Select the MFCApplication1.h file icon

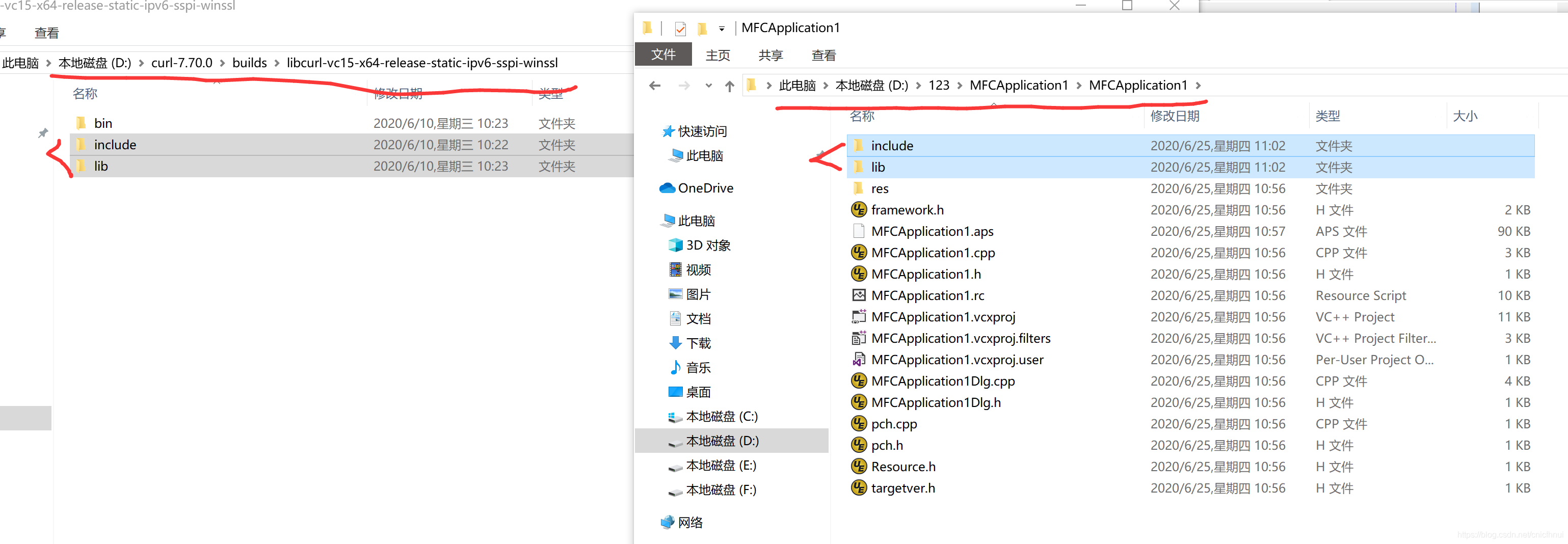pyautogui.click(x=858, y=274)
